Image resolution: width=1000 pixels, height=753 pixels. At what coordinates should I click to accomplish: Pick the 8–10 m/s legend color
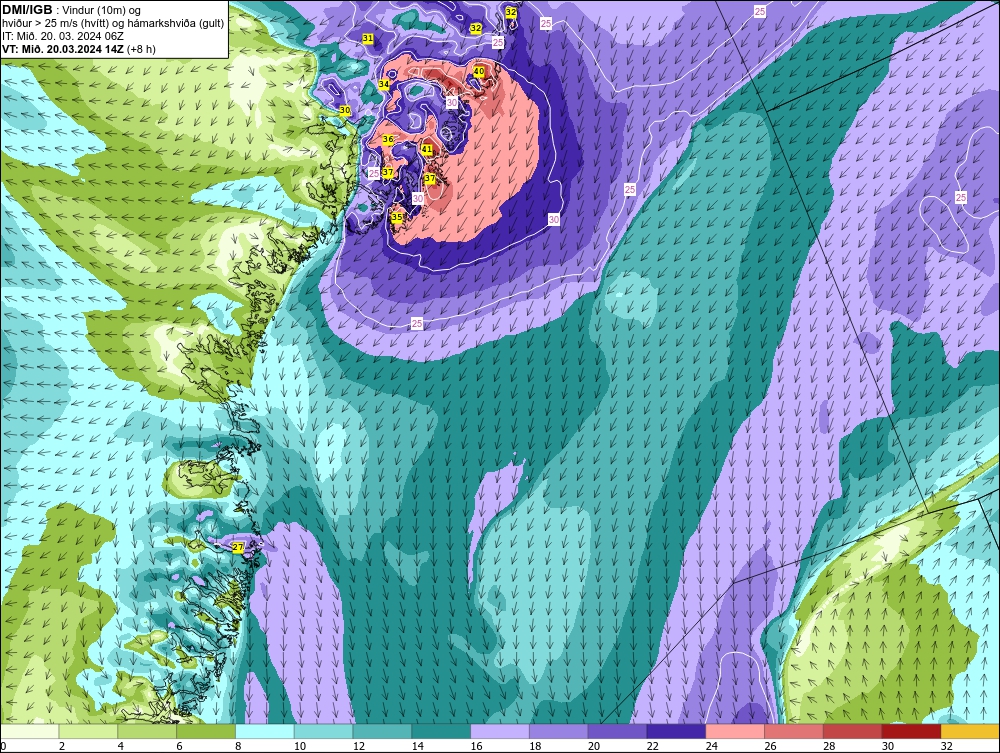pyautogui.click(x=265, y=731)
